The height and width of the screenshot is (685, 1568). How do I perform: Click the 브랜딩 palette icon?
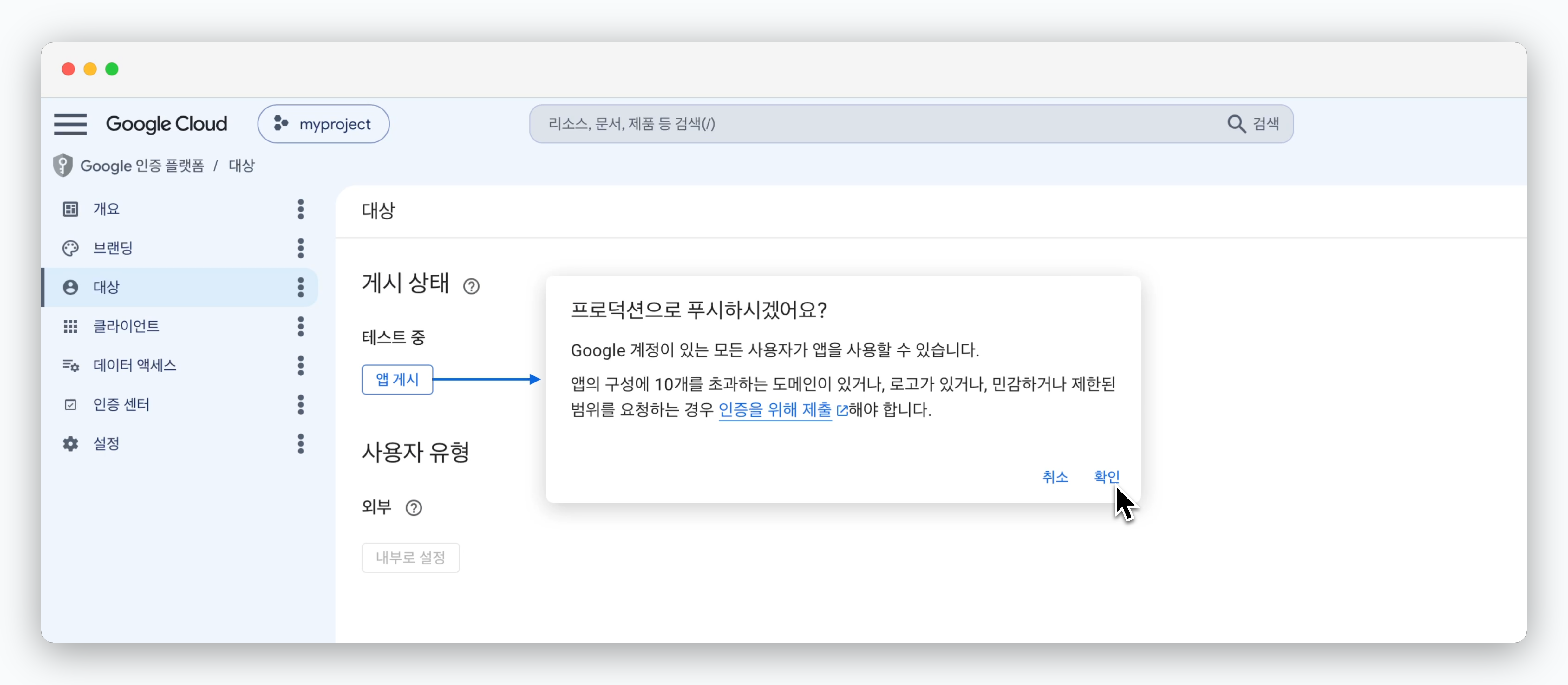71,248
